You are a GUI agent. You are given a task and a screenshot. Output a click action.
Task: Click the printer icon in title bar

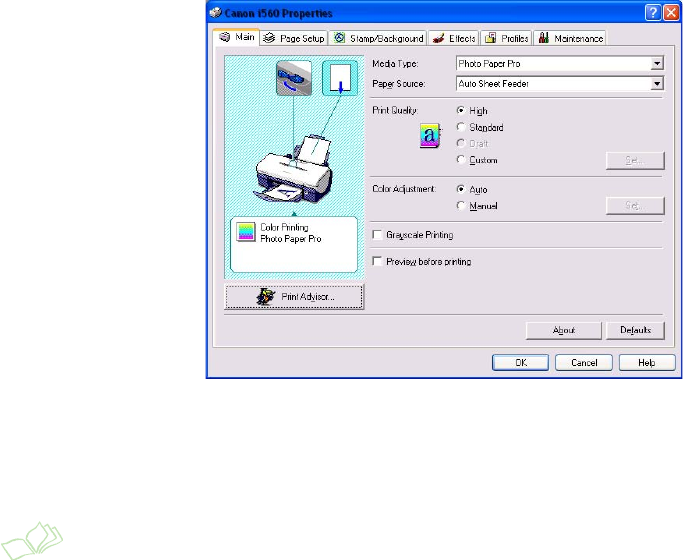point(216,13)
